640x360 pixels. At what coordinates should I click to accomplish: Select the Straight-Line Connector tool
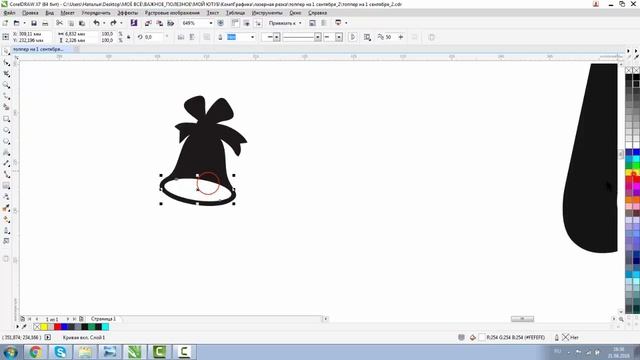pos(6,174)
